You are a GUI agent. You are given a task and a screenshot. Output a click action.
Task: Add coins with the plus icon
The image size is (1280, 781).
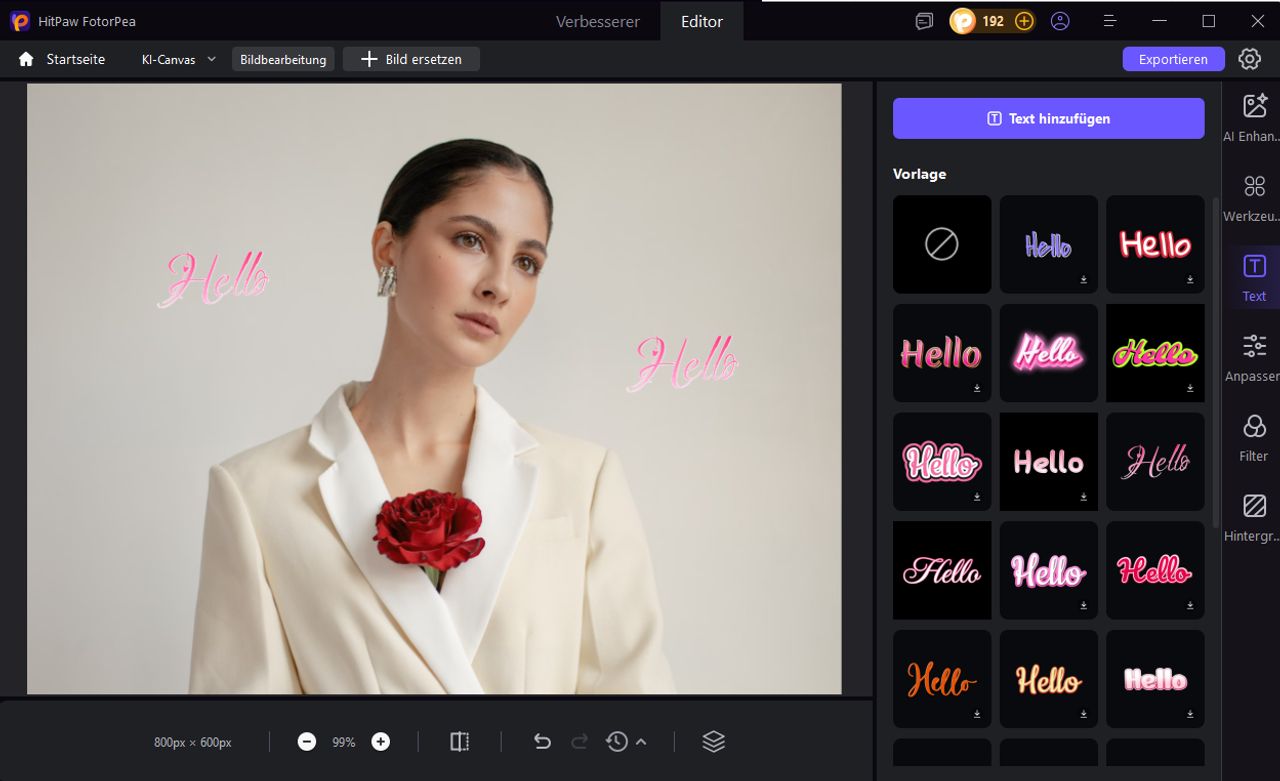(1024, 21)
